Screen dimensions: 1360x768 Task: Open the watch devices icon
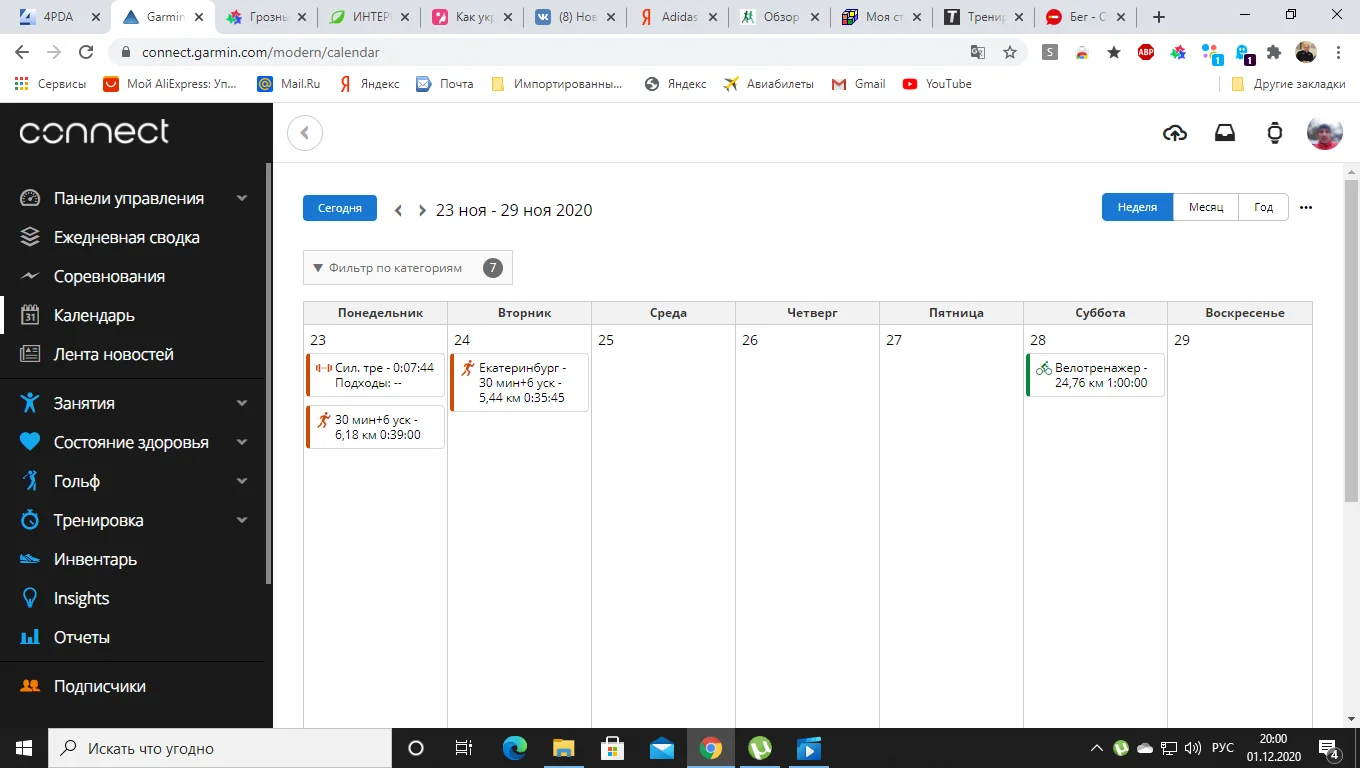pos(1275,133)
